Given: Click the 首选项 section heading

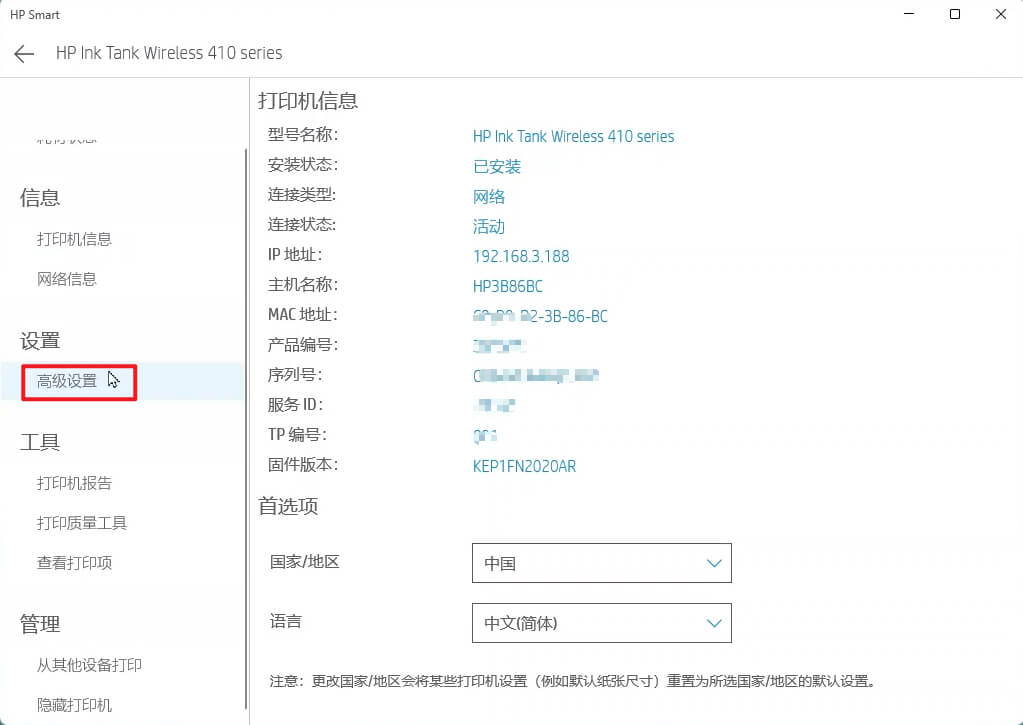Looking at the screenshot, I should point(288,506).
